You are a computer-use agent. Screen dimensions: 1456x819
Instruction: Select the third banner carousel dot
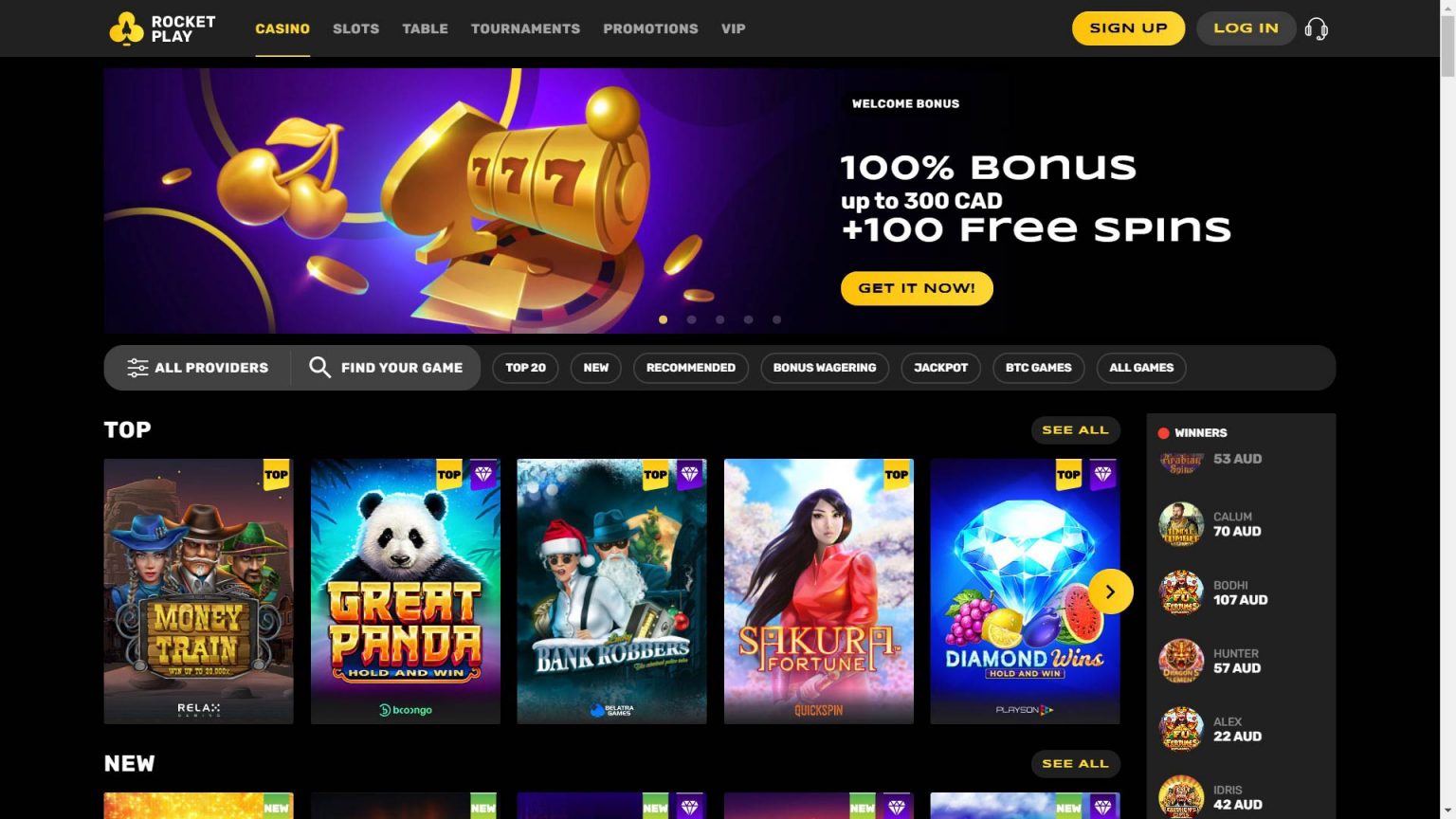click(720, 319)
